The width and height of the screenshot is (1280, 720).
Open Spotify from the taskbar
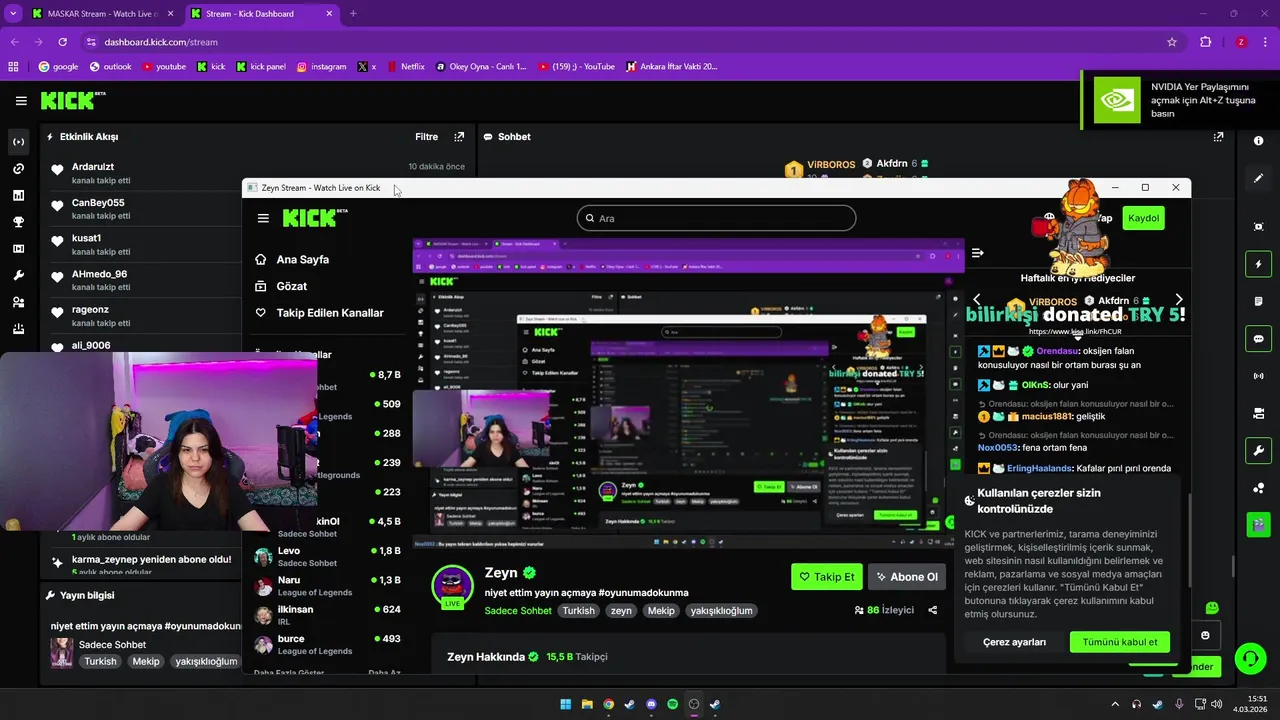672,704
